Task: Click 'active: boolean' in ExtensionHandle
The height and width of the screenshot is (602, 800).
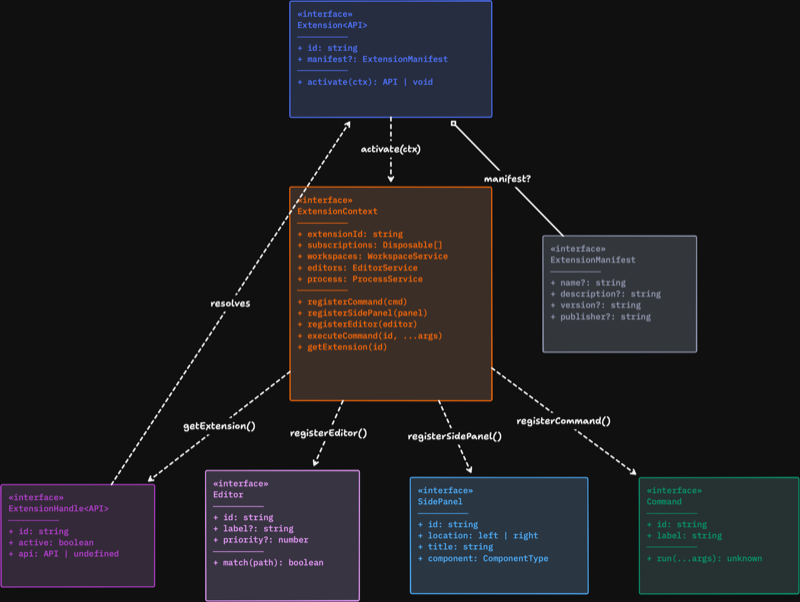Action: click(x=56, y=542)
